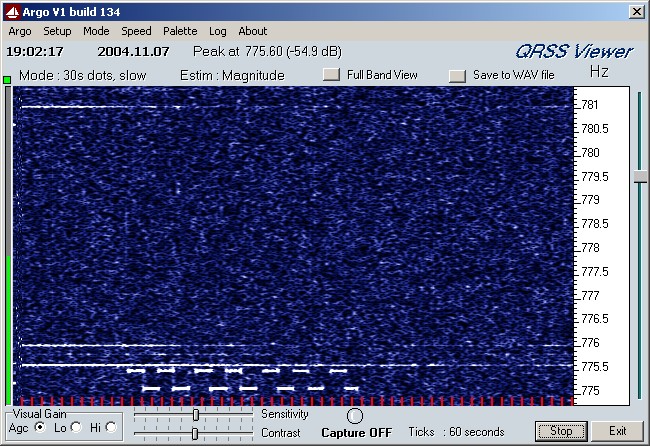The width and height of the screenshot is (650, 446).
Task: Open the Argo menu
Action: 19,31
